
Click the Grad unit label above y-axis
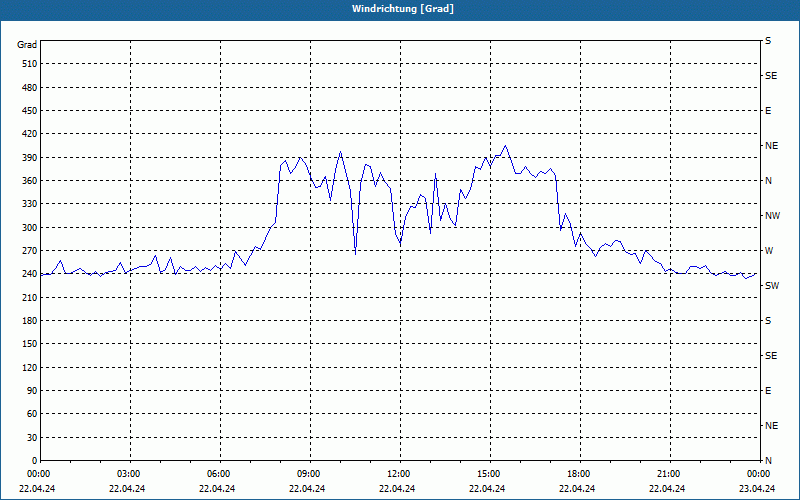[27, 45]
